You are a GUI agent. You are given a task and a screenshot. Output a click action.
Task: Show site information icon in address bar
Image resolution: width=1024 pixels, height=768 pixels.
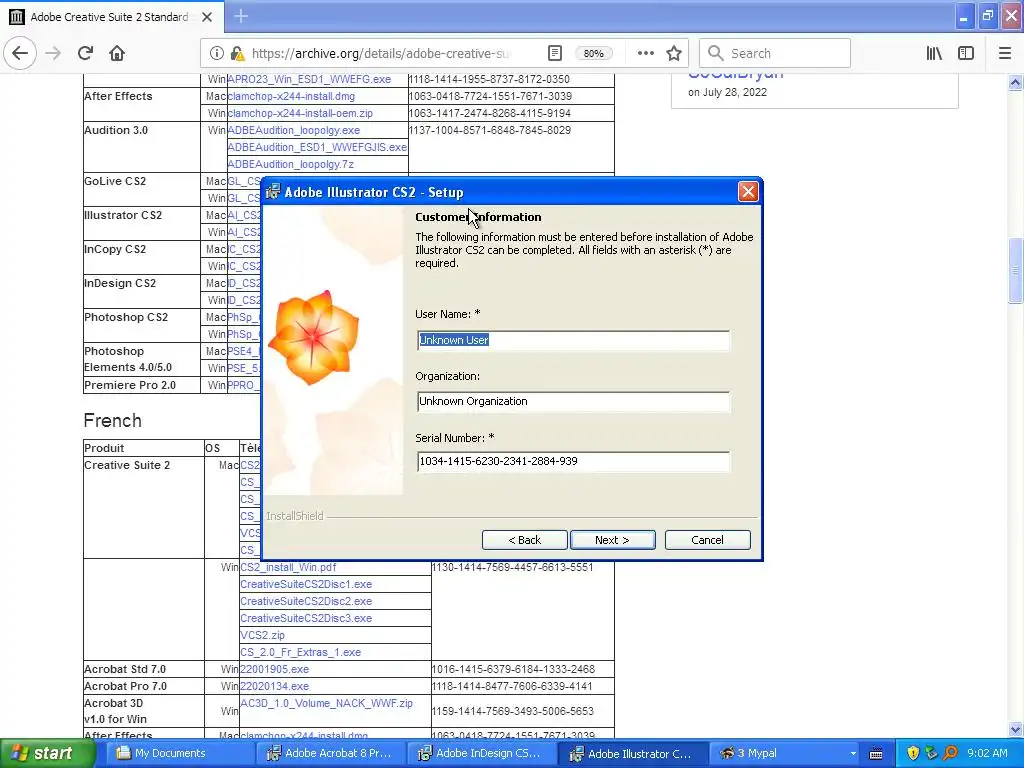pos(216,54)
